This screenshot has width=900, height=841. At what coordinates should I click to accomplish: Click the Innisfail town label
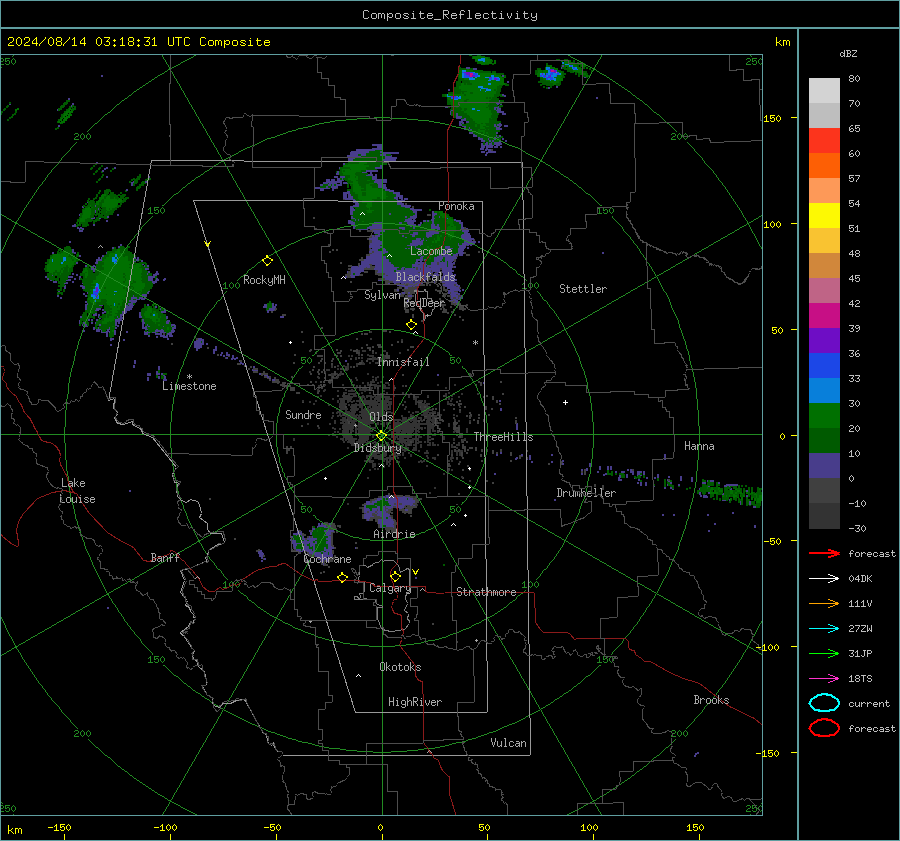point(403,362)
